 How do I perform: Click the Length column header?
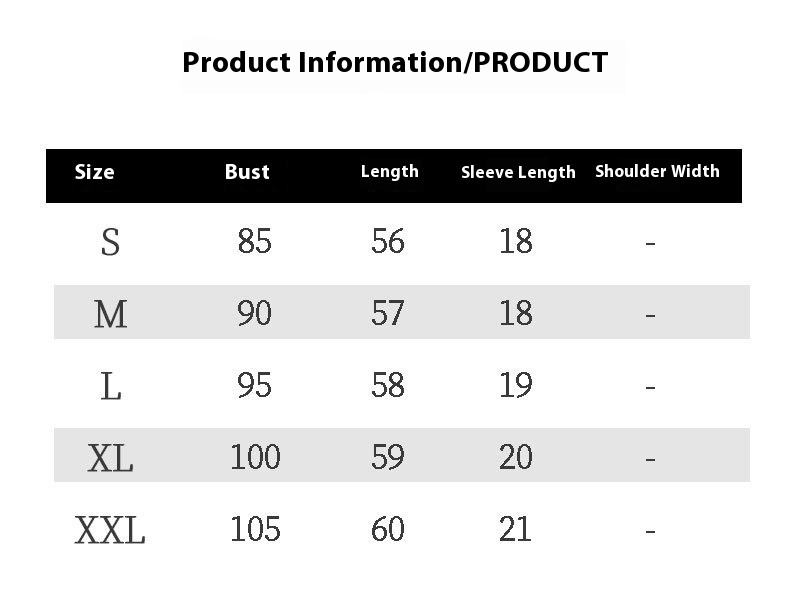[389, 172]
